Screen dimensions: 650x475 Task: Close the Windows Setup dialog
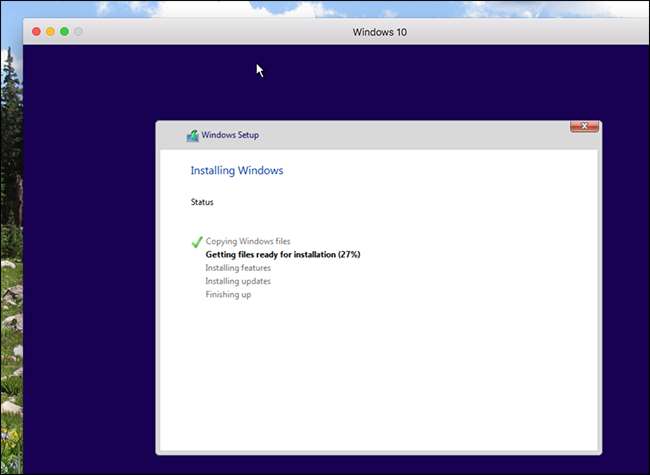tap(584, 126)
